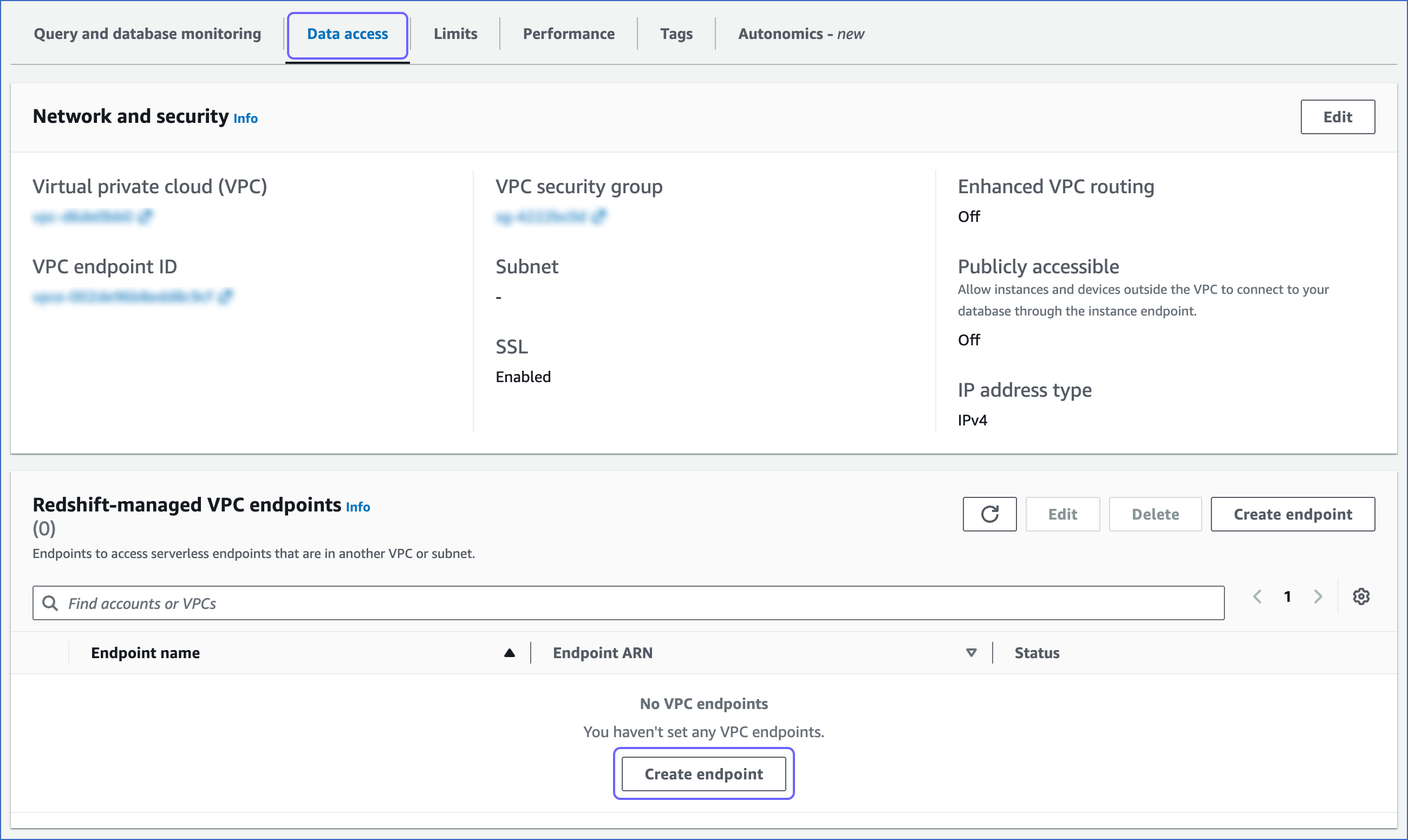This screenshot has height=840, width=1408.
Task: Toggle the Endpoint ARN sort arrow
Action: click(971, 652)
